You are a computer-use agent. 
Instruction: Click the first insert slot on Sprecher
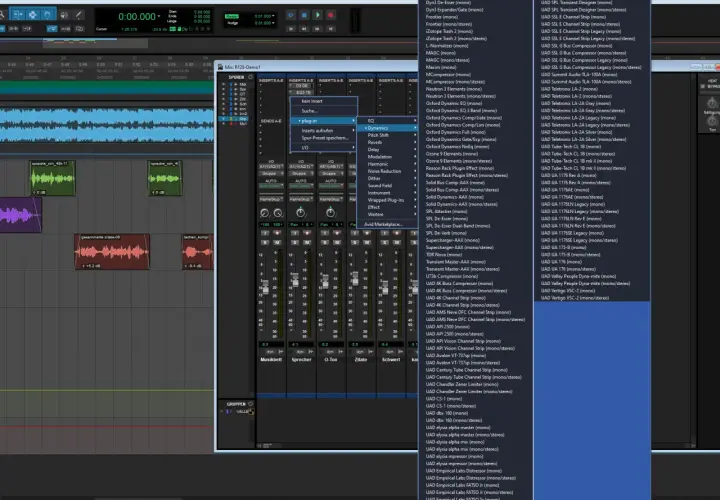(x=301, y=86)
